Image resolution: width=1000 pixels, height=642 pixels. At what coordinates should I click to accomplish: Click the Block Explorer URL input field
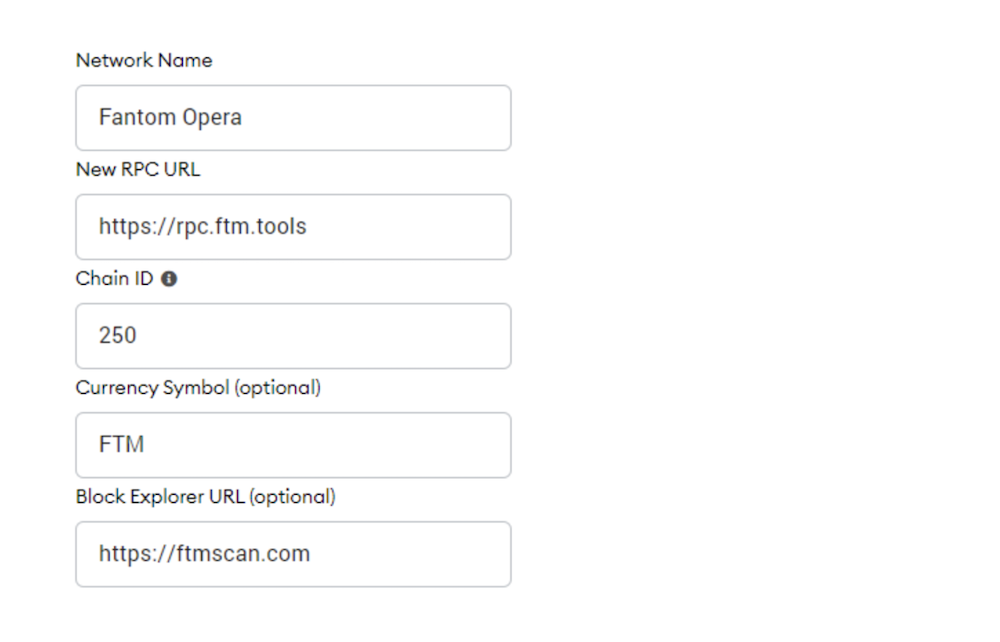coord(293,554)
